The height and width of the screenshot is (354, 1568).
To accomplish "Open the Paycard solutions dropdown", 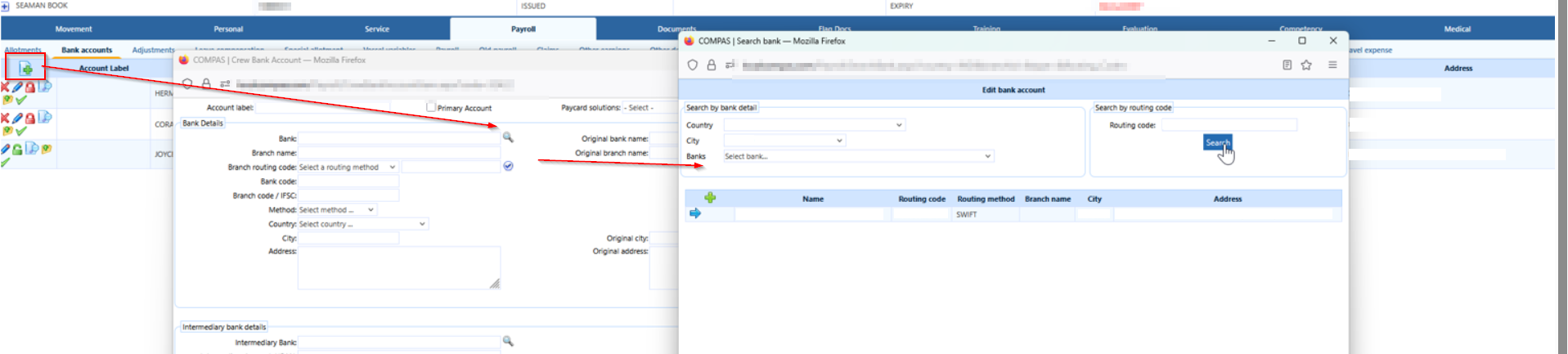I will coord(652,108).
